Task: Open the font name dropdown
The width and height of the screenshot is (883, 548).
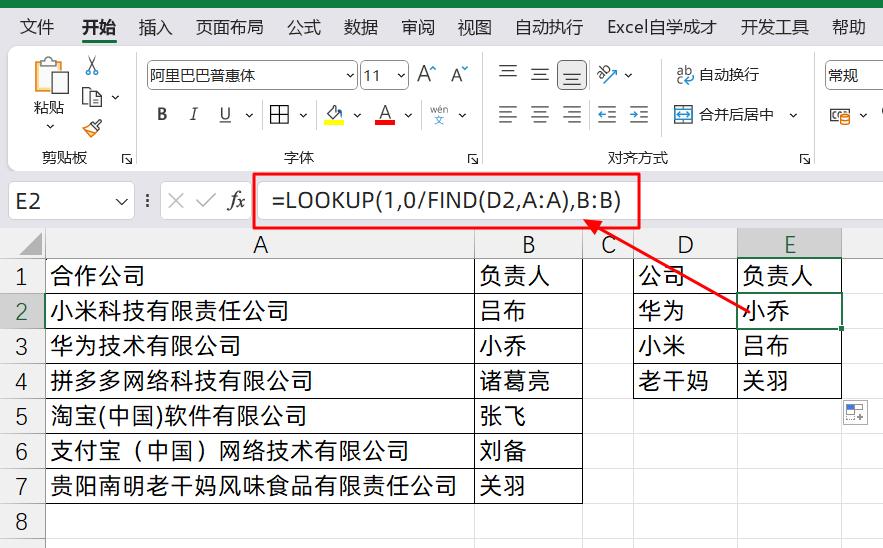Action: pyautogui.click(x=350, y=75)
